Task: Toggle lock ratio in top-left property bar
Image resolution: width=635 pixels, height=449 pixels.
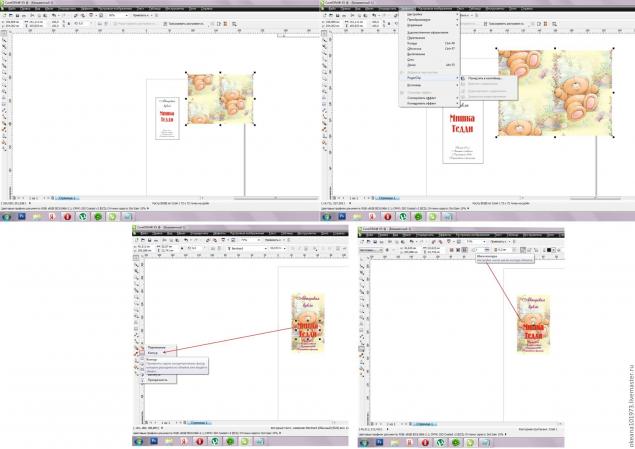Action: pos(68,24)
